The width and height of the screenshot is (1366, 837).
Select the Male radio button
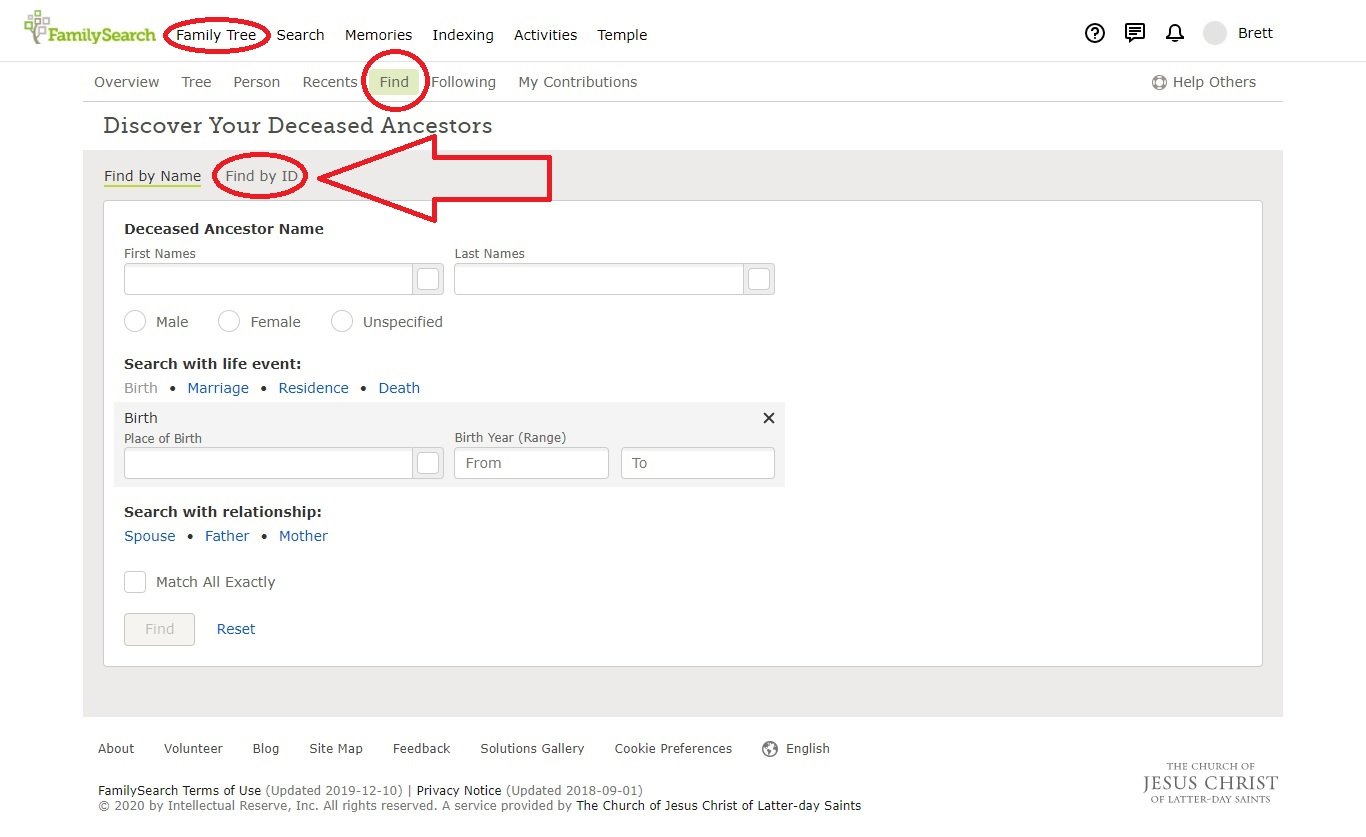tap(135, 321)
